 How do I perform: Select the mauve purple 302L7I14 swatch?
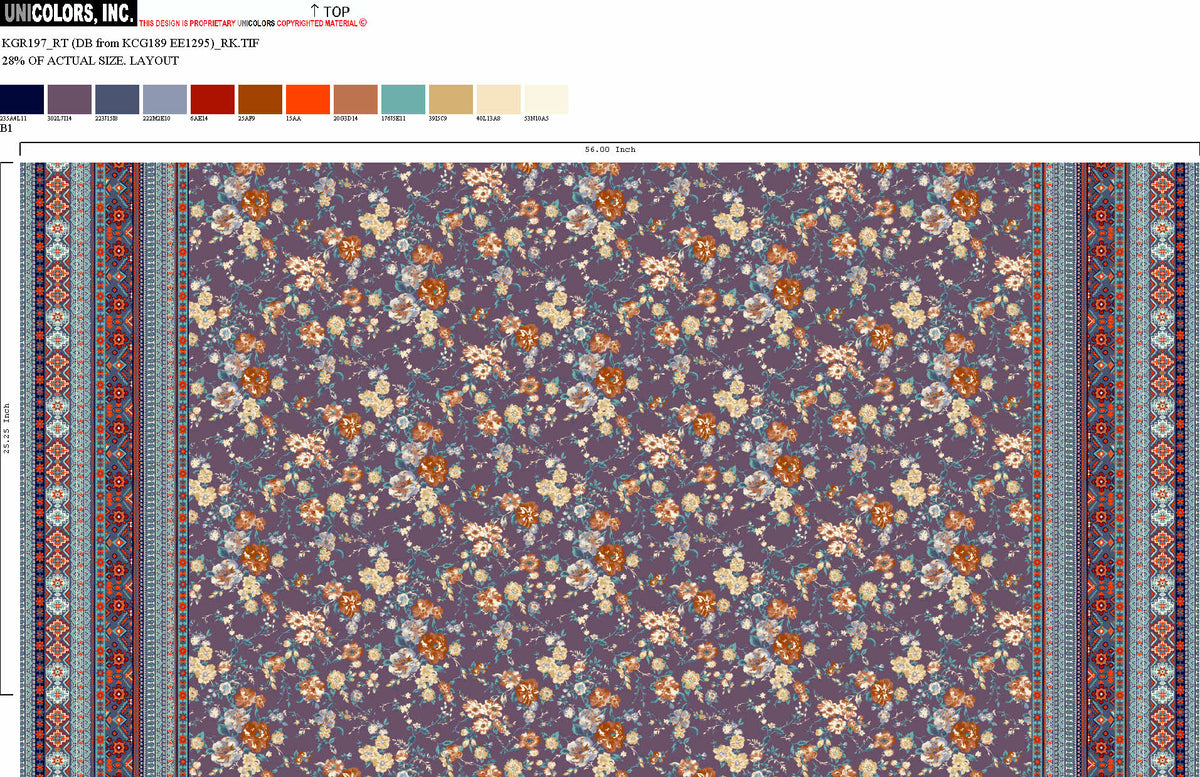coord(69,99)
